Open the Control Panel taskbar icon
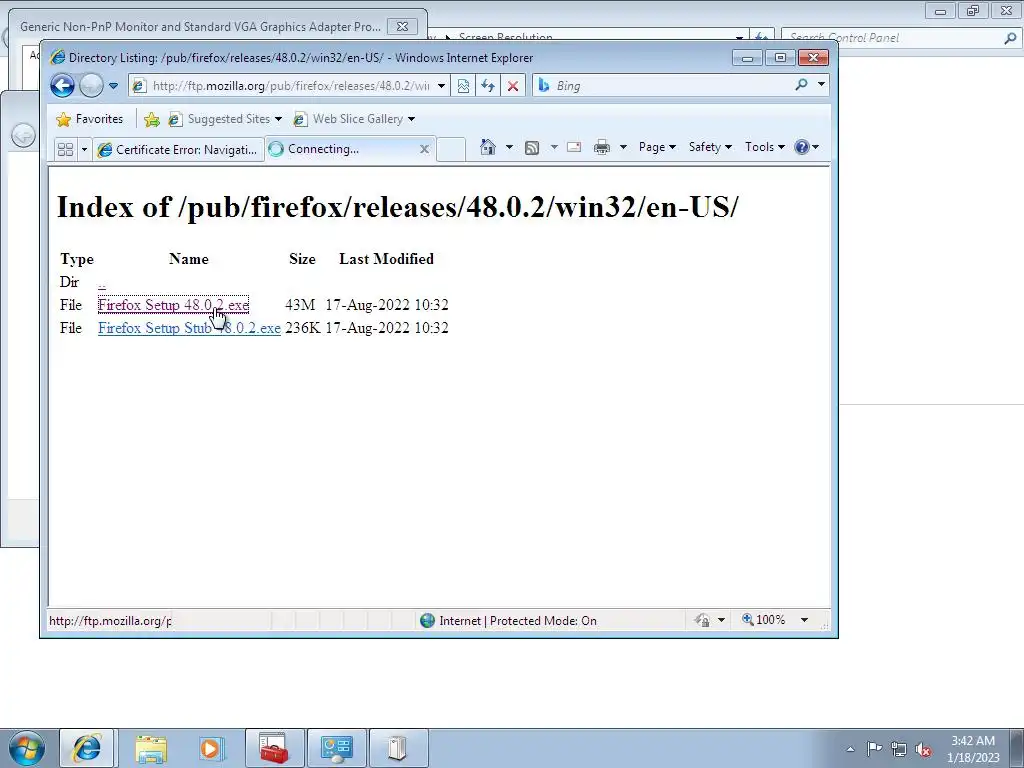Viewport: 1024px width, 768px height. point(336,748)
